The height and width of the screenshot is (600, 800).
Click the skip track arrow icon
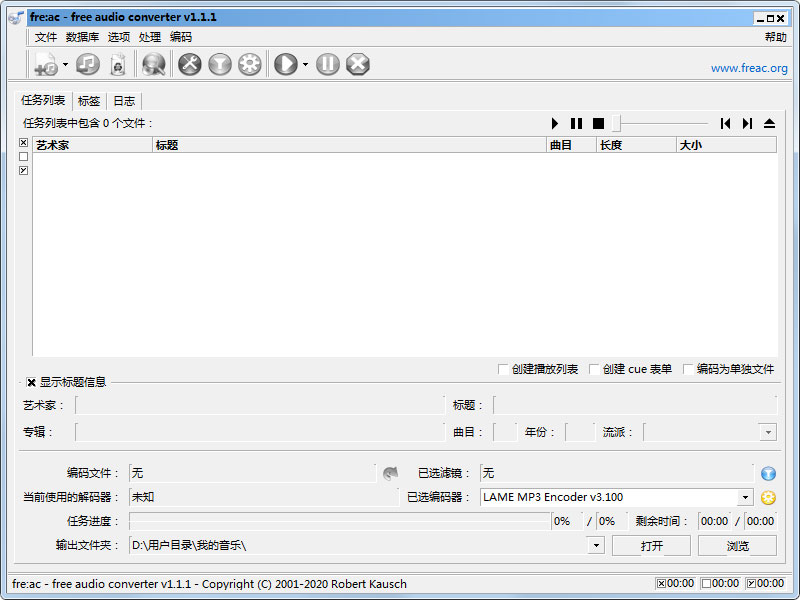(390, 473)
